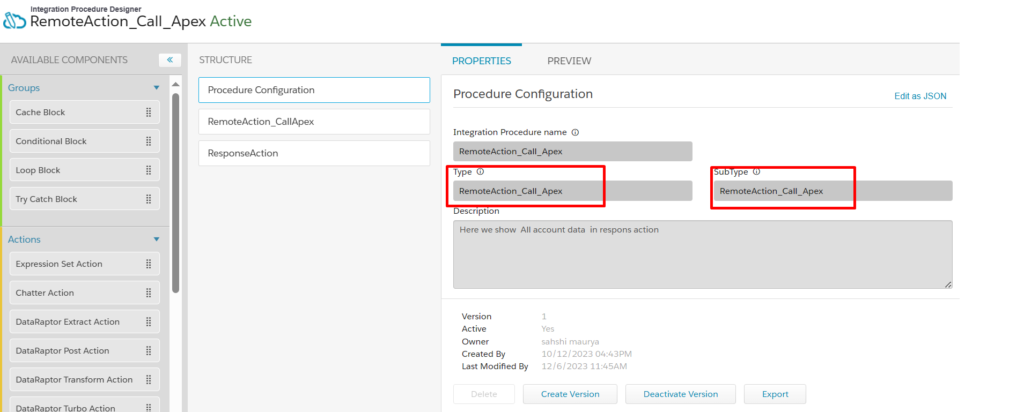The height and width of the screenshot is (412, 1024).
Task: Click info icon next to Integration Procedure name
Action: tap(575, 132)
